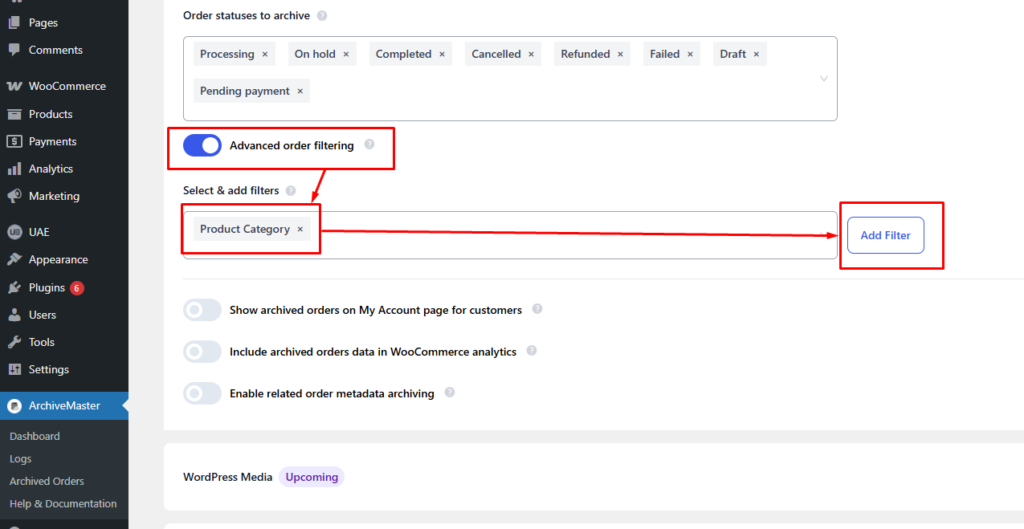Expand the order statuses dropdown chevron
Screen dimensions: 1024x529
pos(824,78)
